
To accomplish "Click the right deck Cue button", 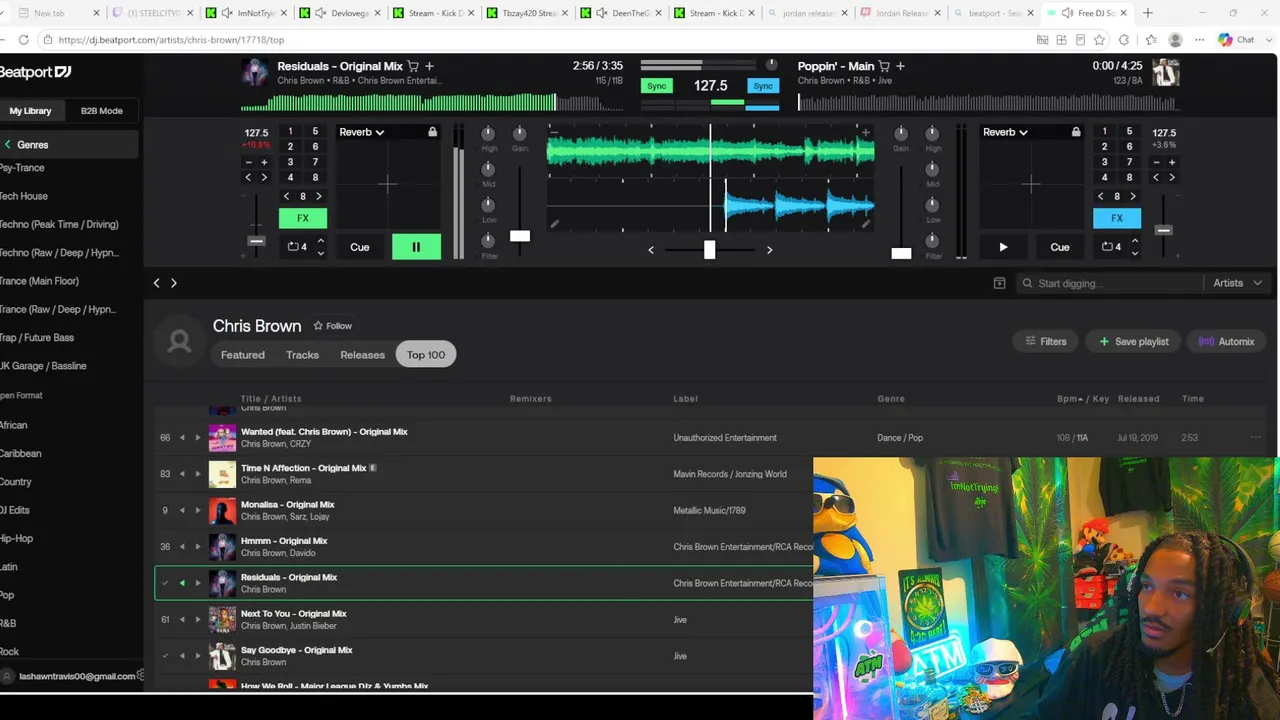I will click(1060, 247).
